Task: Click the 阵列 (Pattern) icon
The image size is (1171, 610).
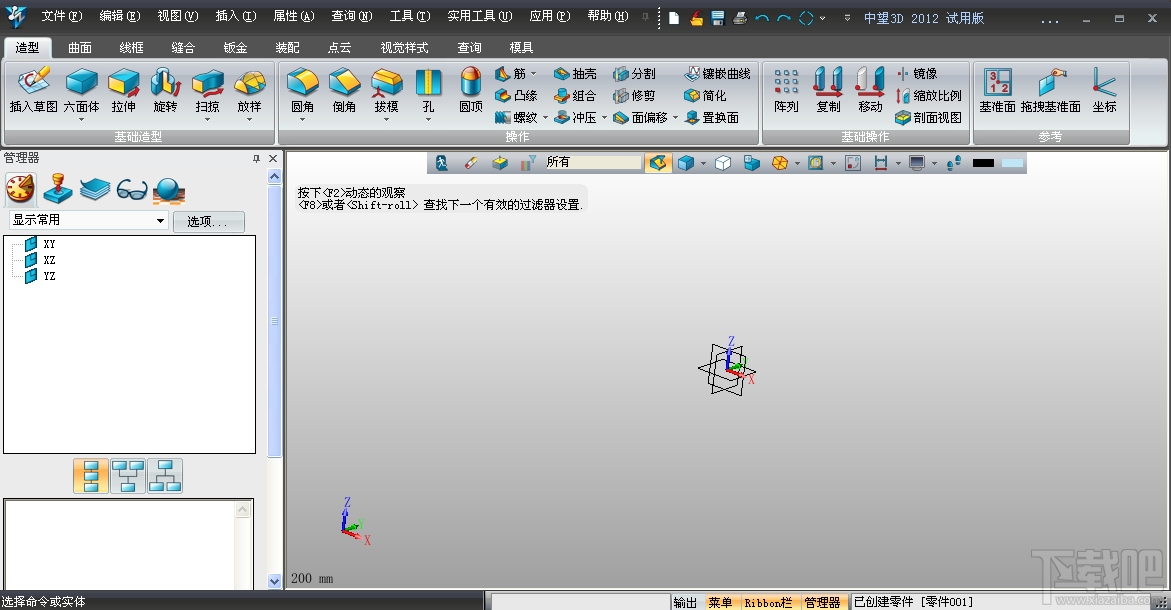Action: (786, 82)
